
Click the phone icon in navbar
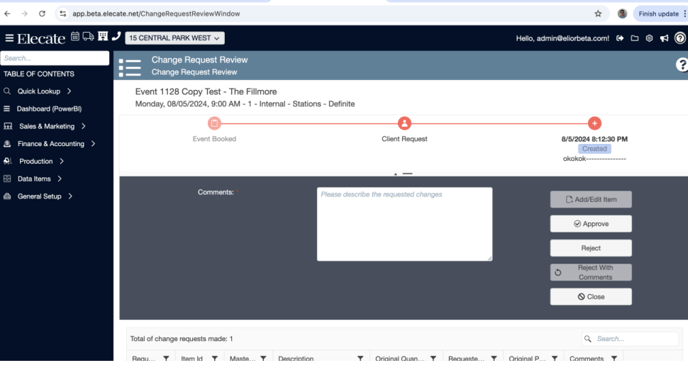click(x=116, y=36)
